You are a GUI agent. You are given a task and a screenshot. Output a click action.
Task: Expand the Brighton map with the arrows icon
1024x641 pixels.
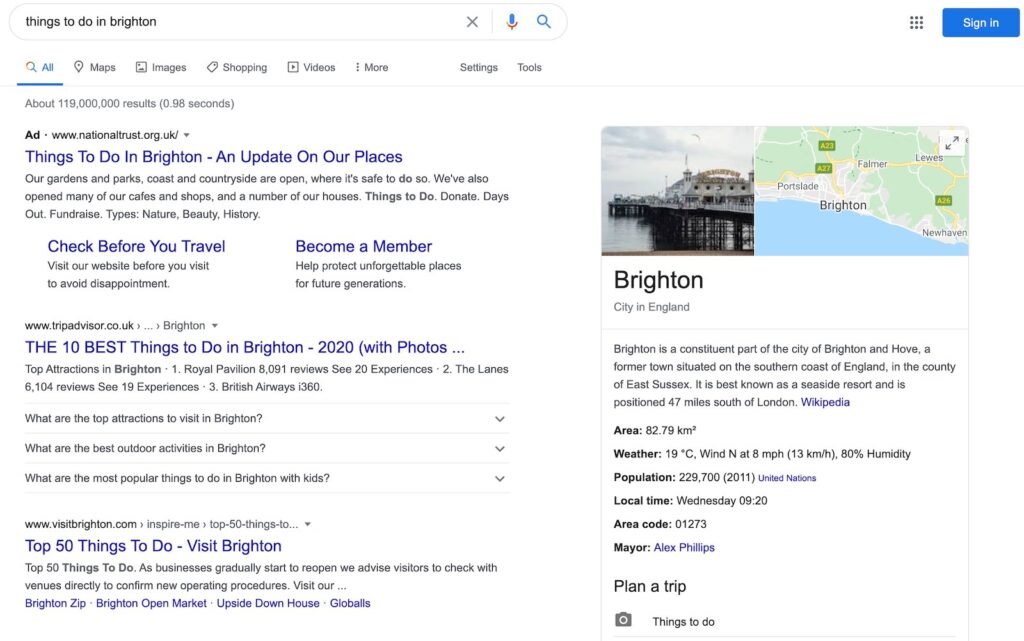952,142
